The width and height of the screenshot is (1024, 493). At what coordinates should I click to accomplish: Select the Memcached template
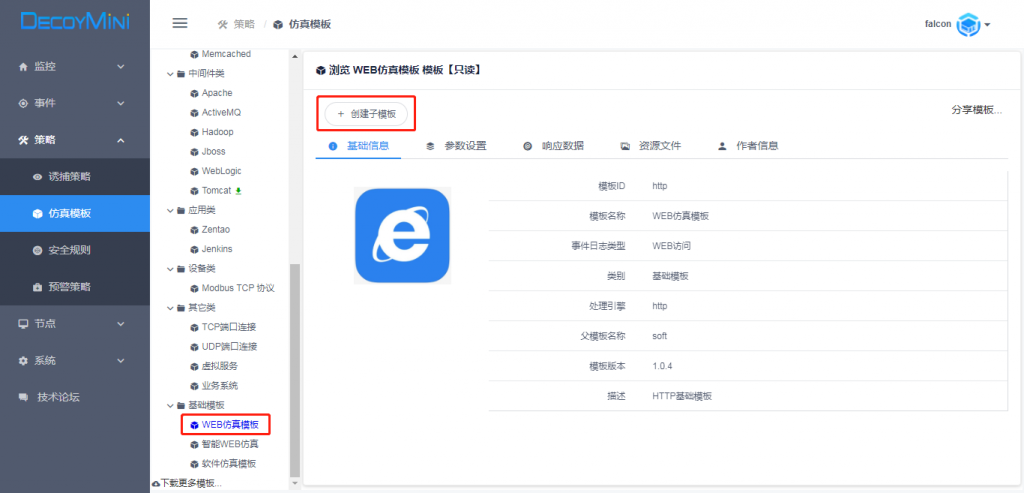[x=226, y=54]
